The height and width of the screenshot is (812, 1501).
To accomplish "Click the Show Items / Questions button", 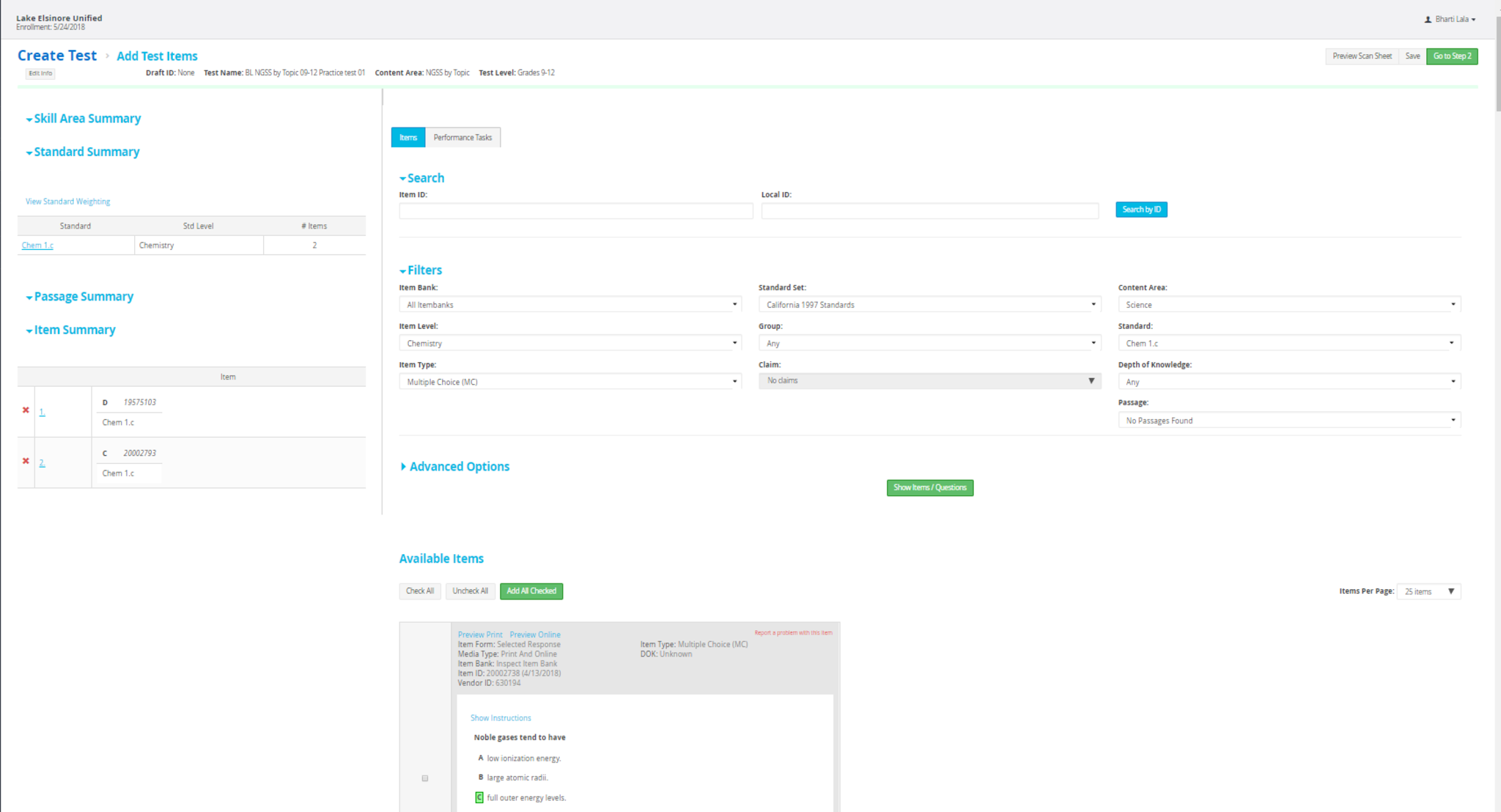I will 929,488.
